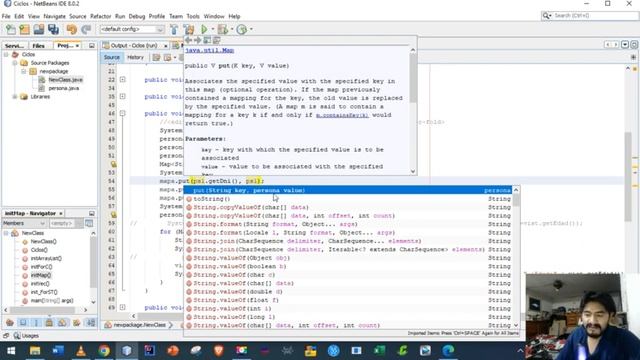Image resolution: width=640 pixels, height=360 pixels.
Task: Click the Save All toolbar icon
Action: point(53,29)
